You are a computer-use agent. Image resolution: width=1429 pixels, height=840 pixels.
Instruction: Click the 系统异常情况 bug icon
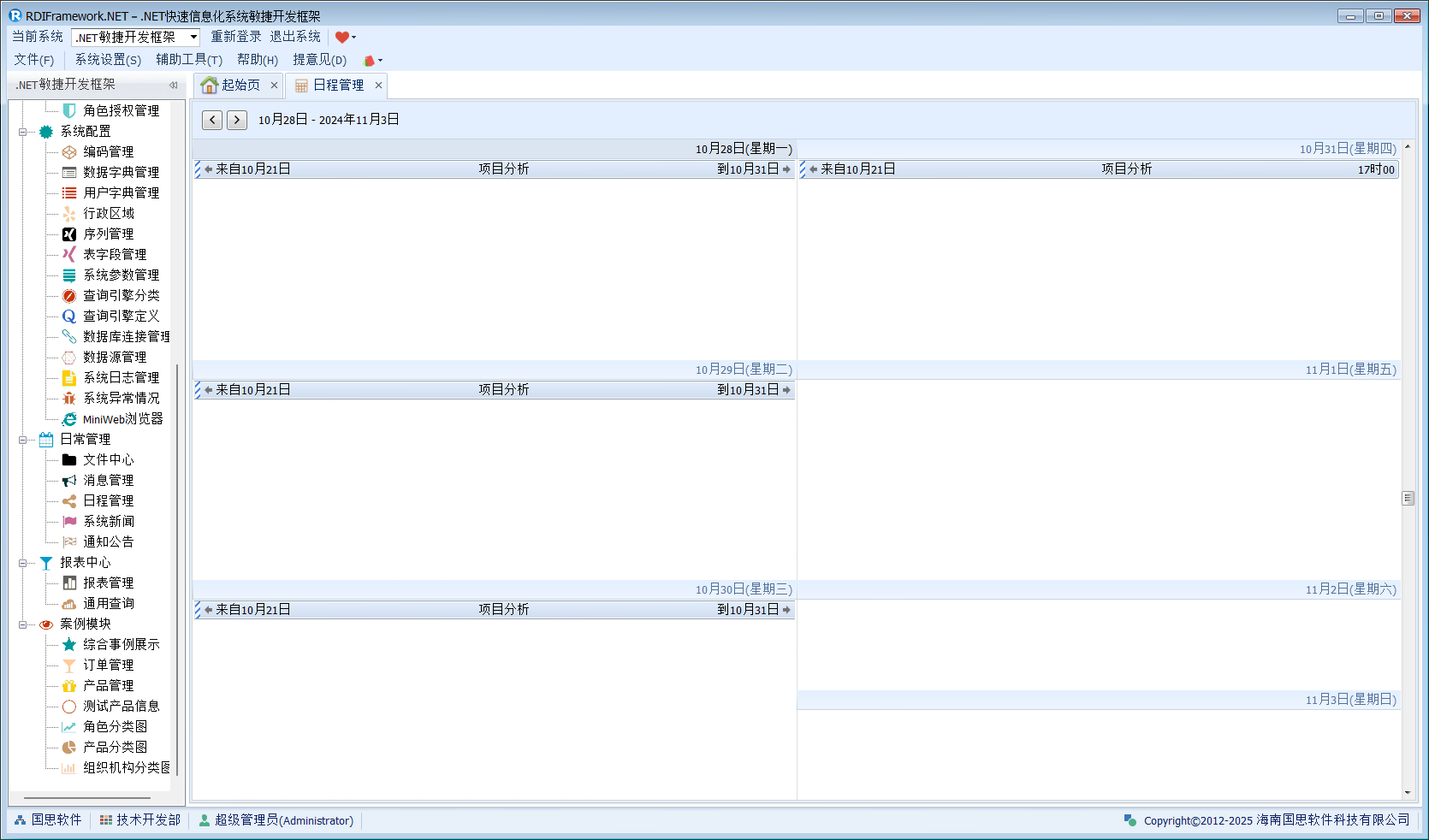tap(69, 399)
